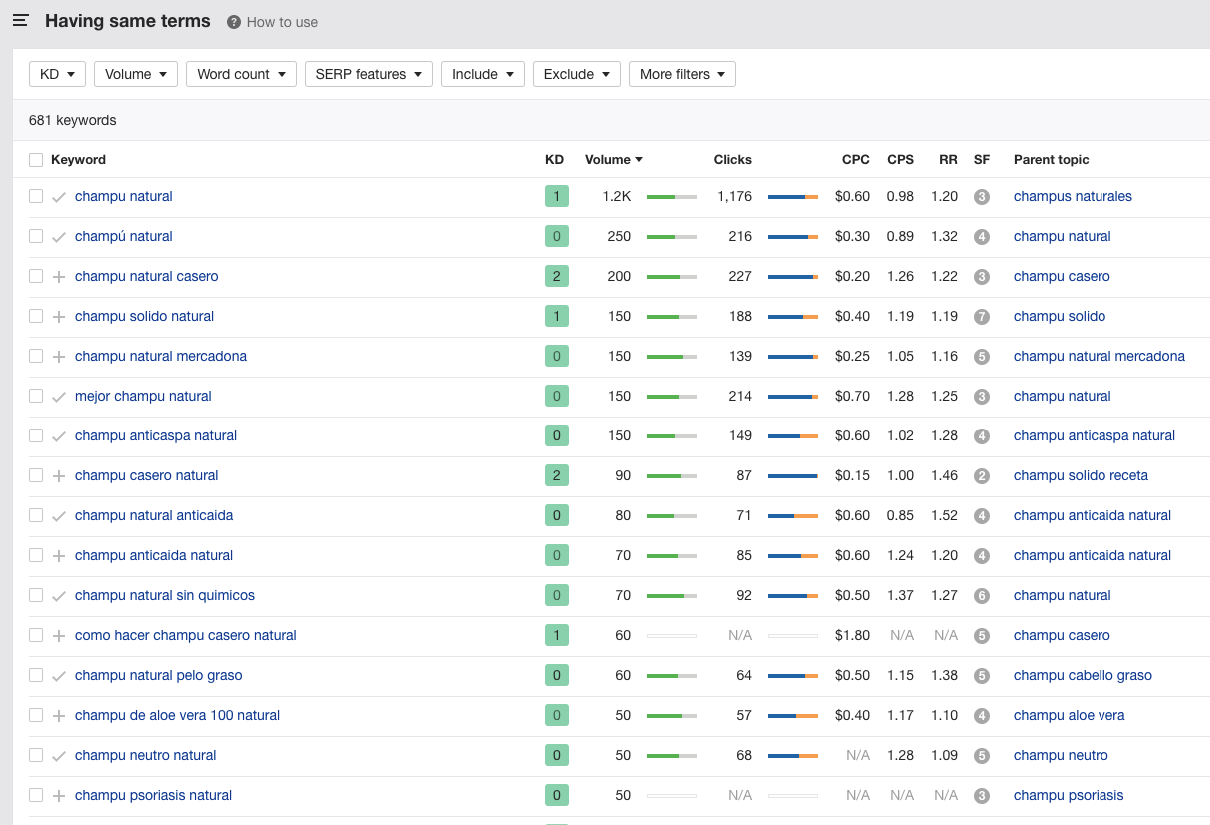The image size is (1210, 825).
Task: Click the green KD badge for champu natural
Action: [557, 196]
